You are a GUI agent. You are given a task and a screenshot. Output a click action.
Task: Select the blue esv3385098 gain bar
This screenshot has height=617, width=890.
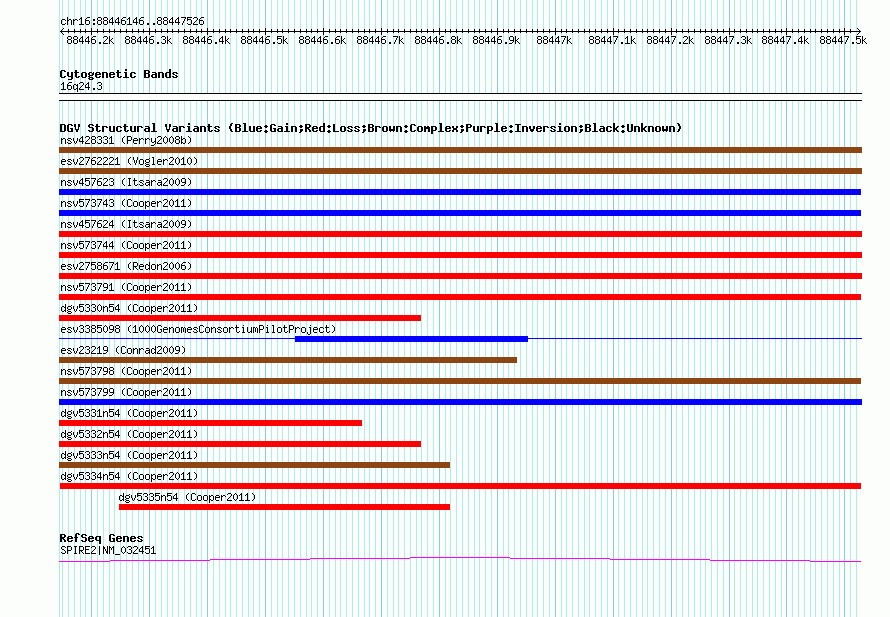[x=412, y=339]
